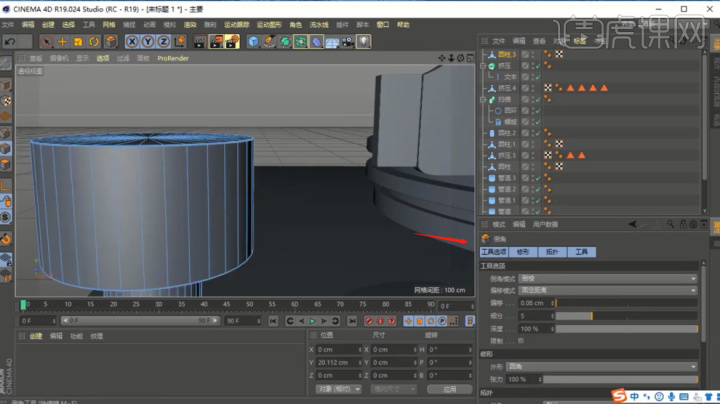720x404 pixels.
Task: Click the undo arrow in the top toolbar
Action: click(11, 41)
